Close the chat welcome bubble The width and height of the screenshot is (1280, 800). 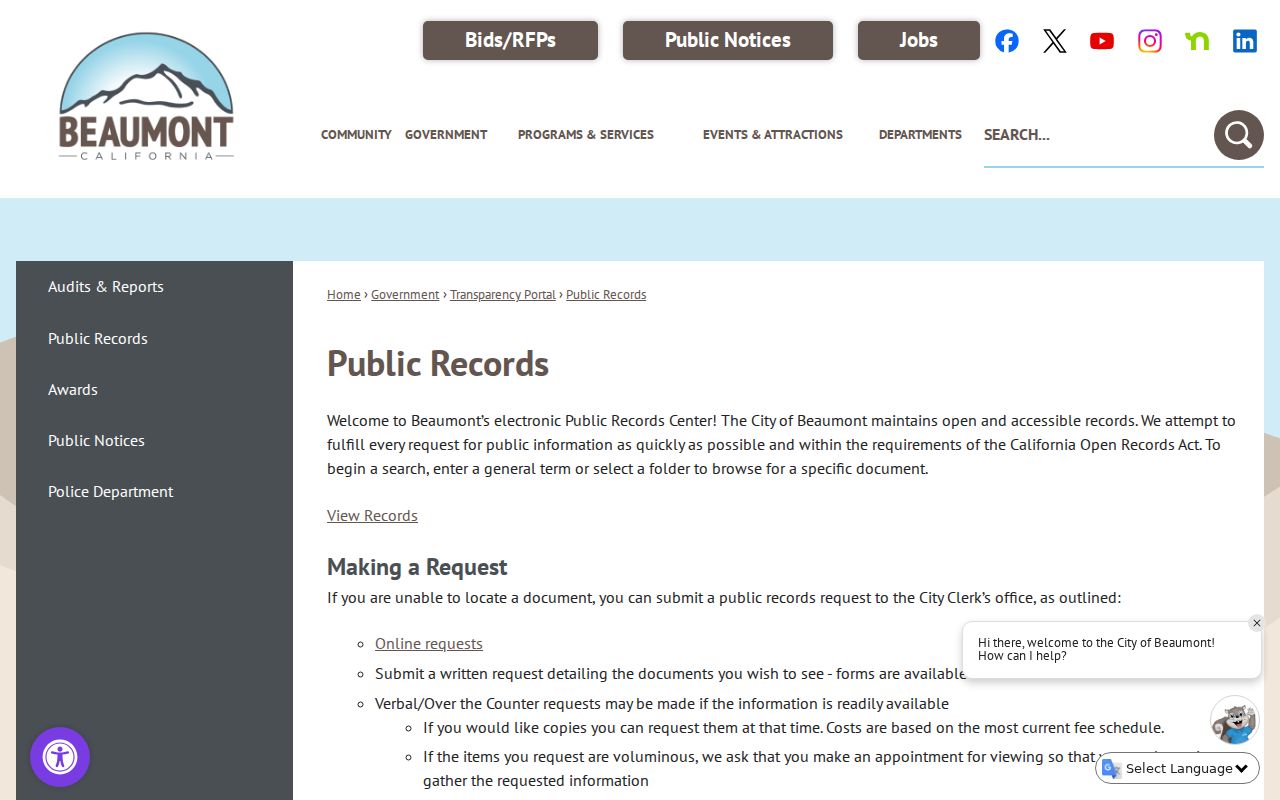coord(1257,623)
